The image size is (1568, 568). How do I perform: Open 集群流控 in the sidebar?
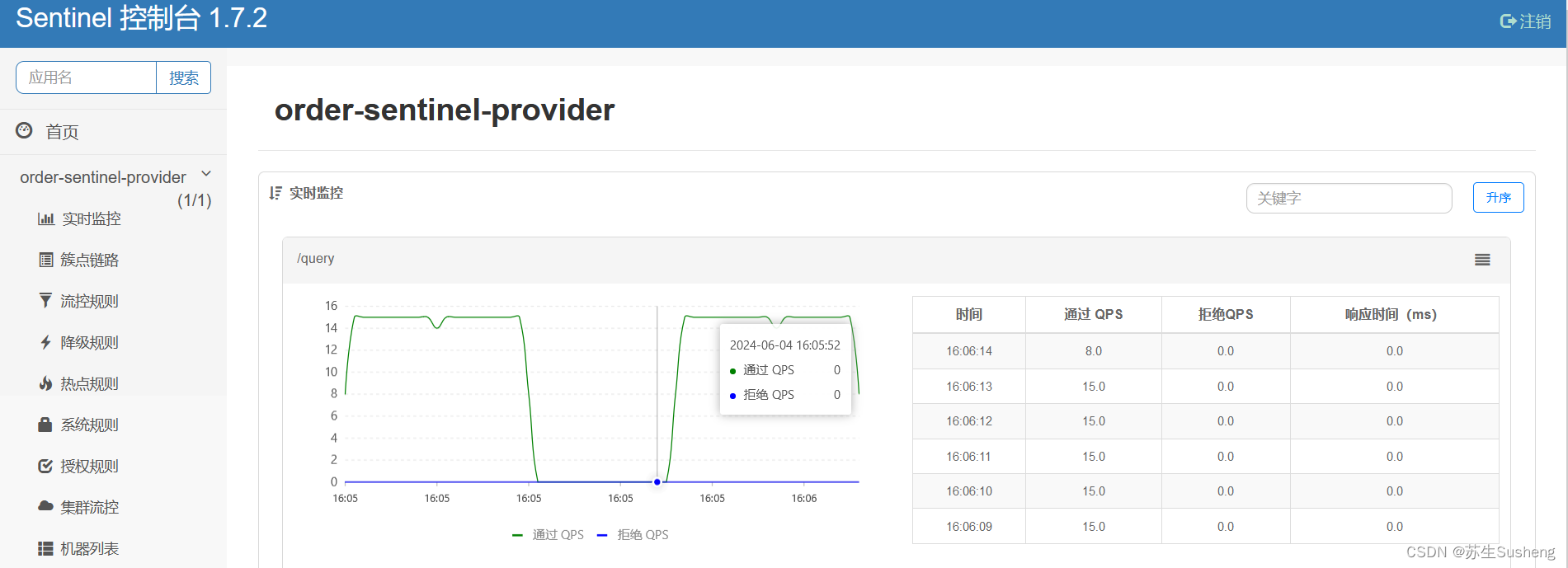click(x=90, y=507)
